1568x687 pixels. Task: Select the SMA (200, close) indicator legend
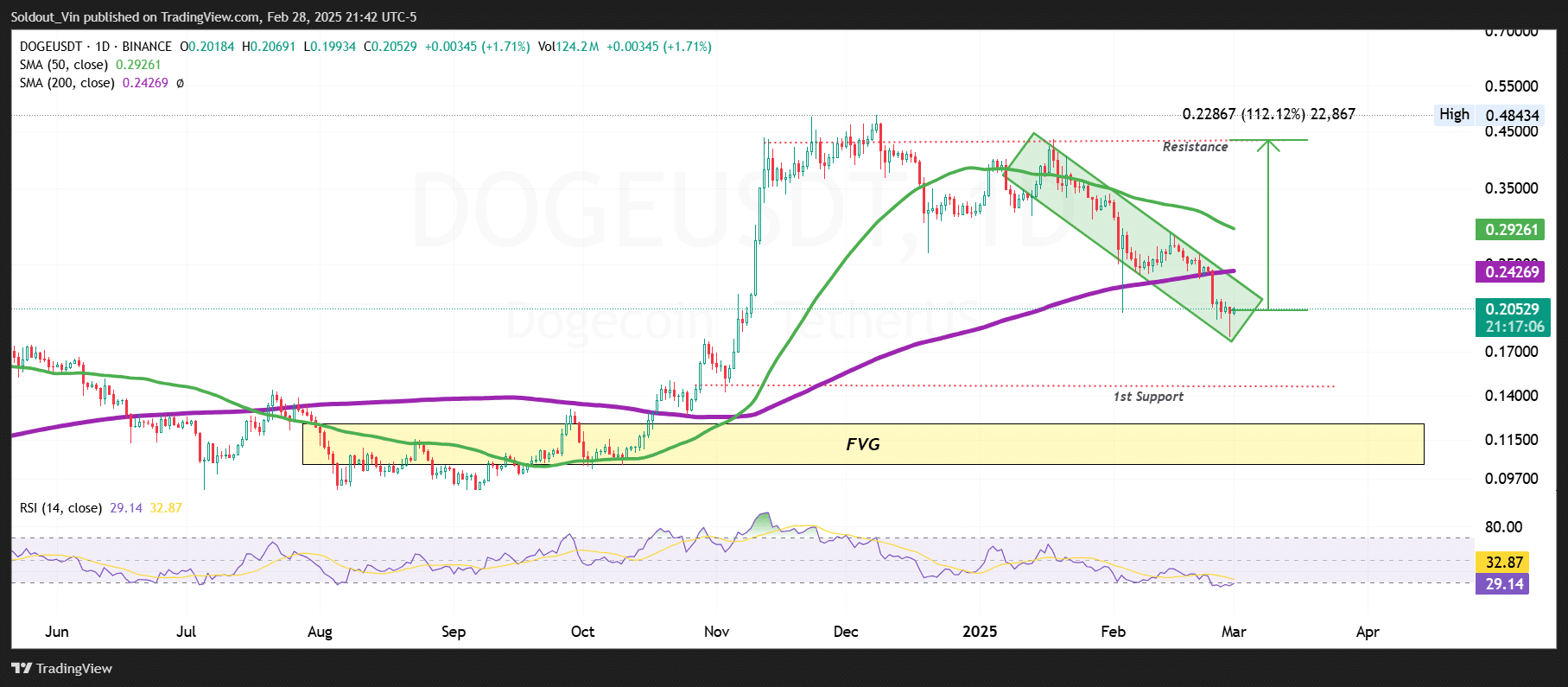coord(67,83)
